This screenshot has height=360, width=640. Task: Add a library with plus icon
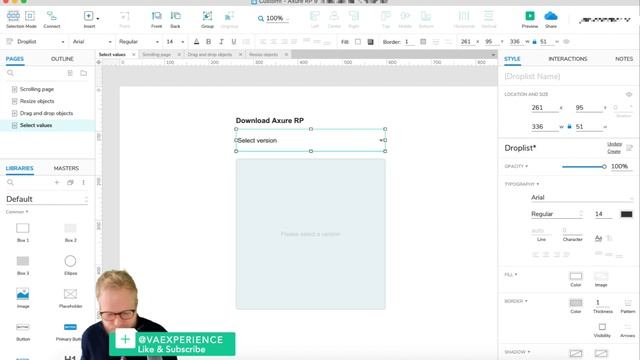(57, 182)
